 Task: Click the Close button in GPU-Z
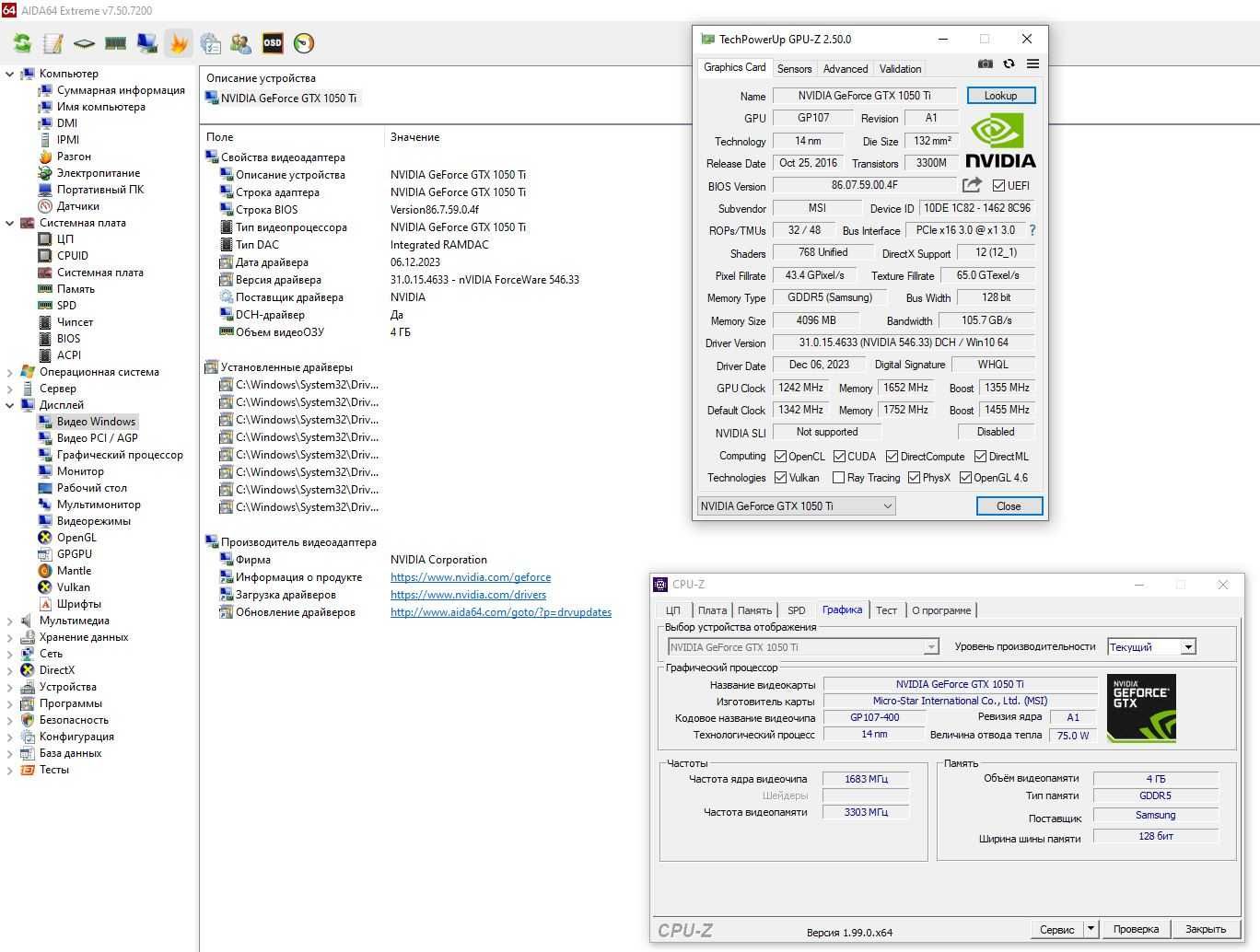[x=1009, y=505]
